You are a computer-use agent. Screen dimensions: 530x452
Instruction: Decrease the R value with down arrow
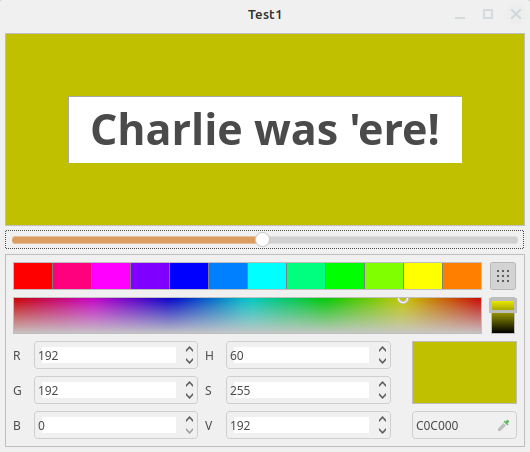[189, 361]
